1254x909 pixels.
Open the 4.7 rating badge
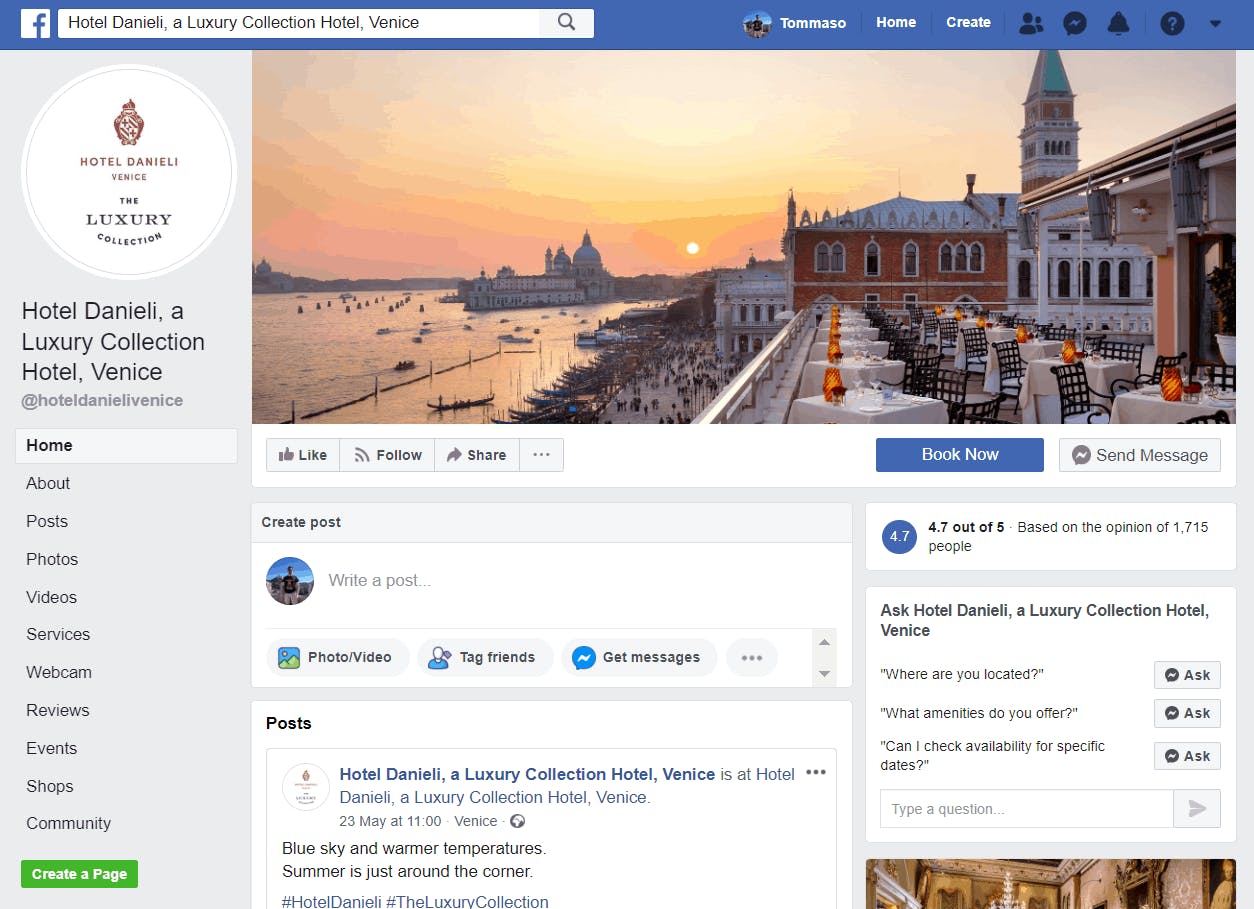pos(899,536)
